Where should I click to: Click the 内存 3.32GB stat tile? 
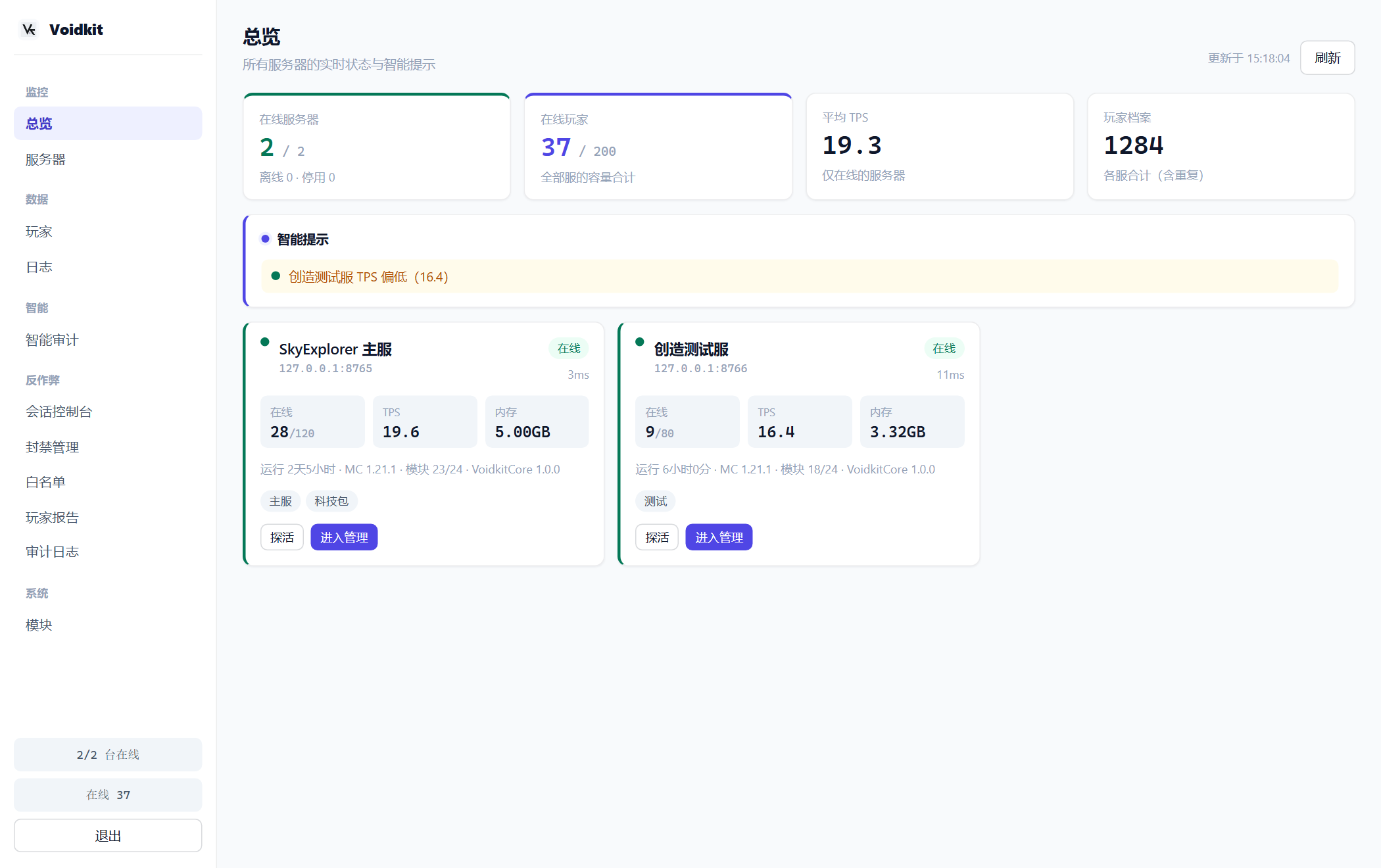(x=912, y=422)
